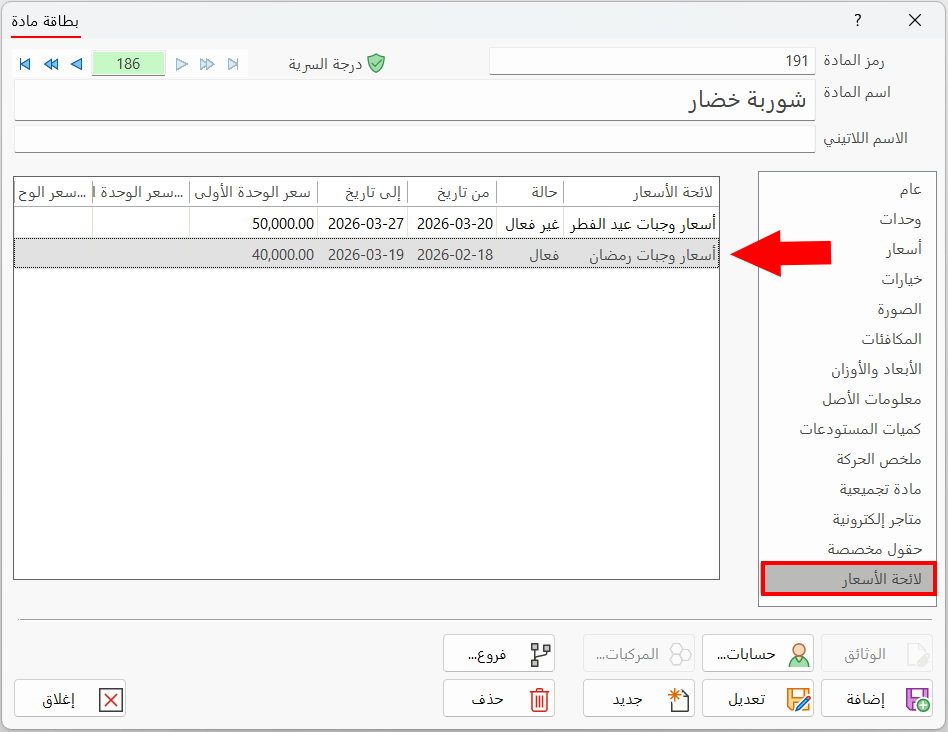Screen dimensions: 948x732
Task: Click the من تاريخ column header
Action: tap(452, 192)
